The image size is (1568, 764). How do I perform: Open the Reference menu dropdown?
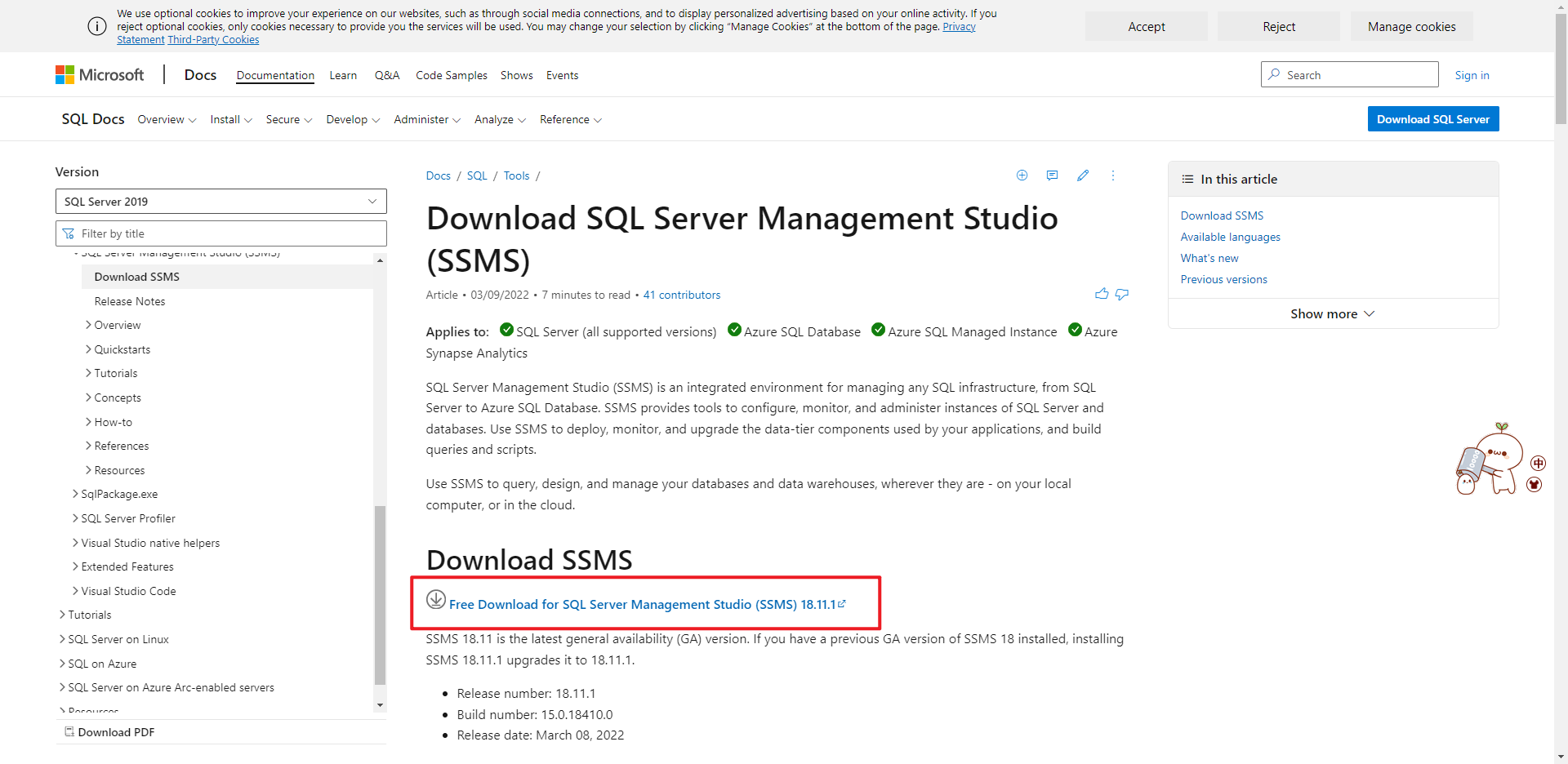[571, 119]
